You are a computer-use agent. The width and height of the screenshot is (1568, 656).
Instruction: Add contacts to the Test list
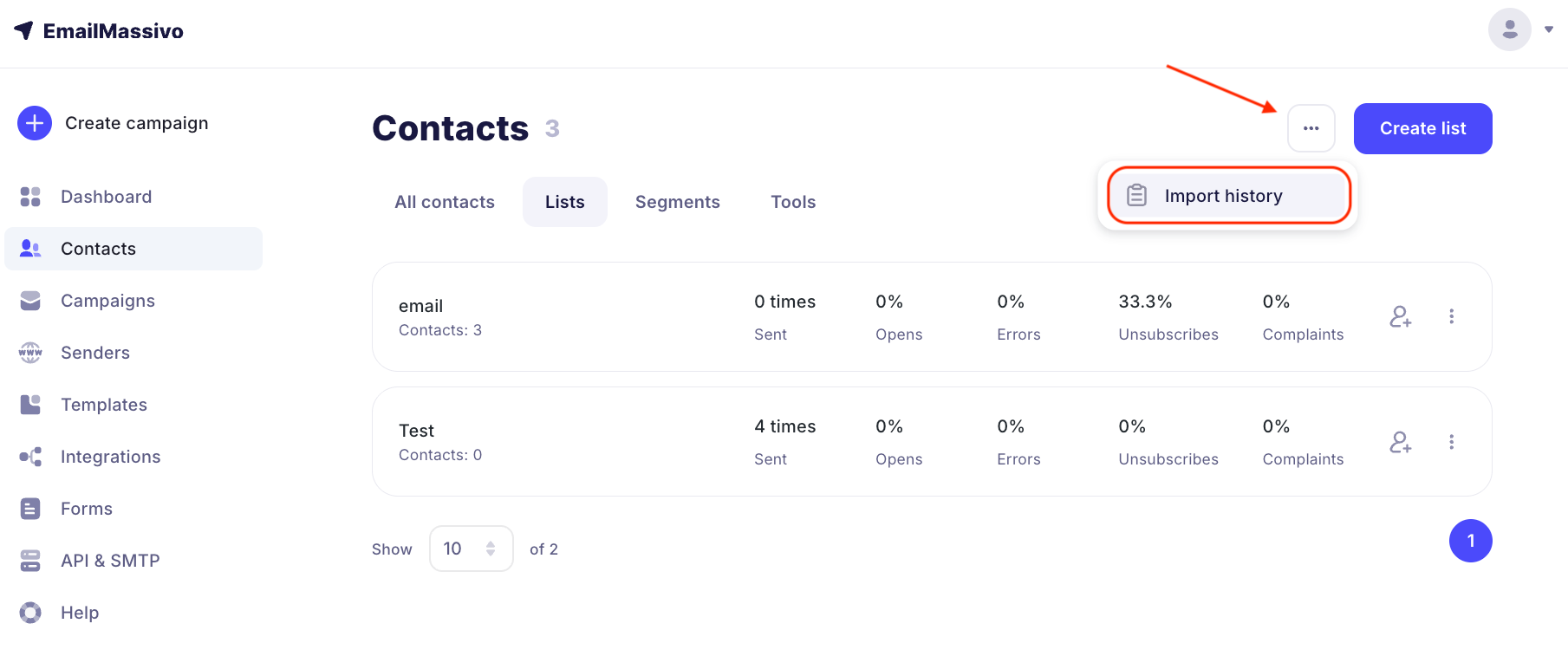[1400, 442]
